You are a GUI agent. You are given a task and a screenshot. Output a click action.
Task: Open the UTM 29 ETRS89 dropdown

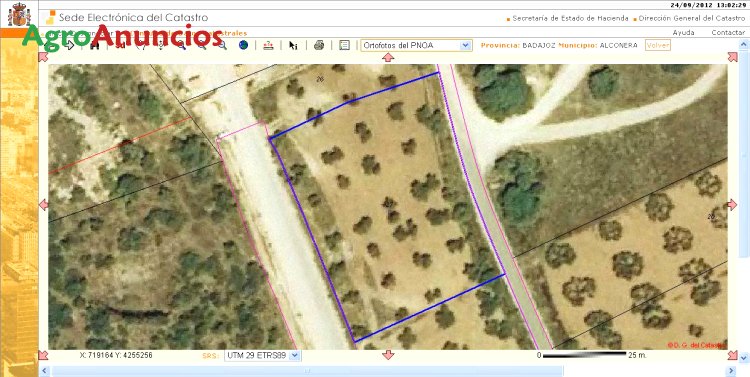pyautogui.click(x=263, y=355)
